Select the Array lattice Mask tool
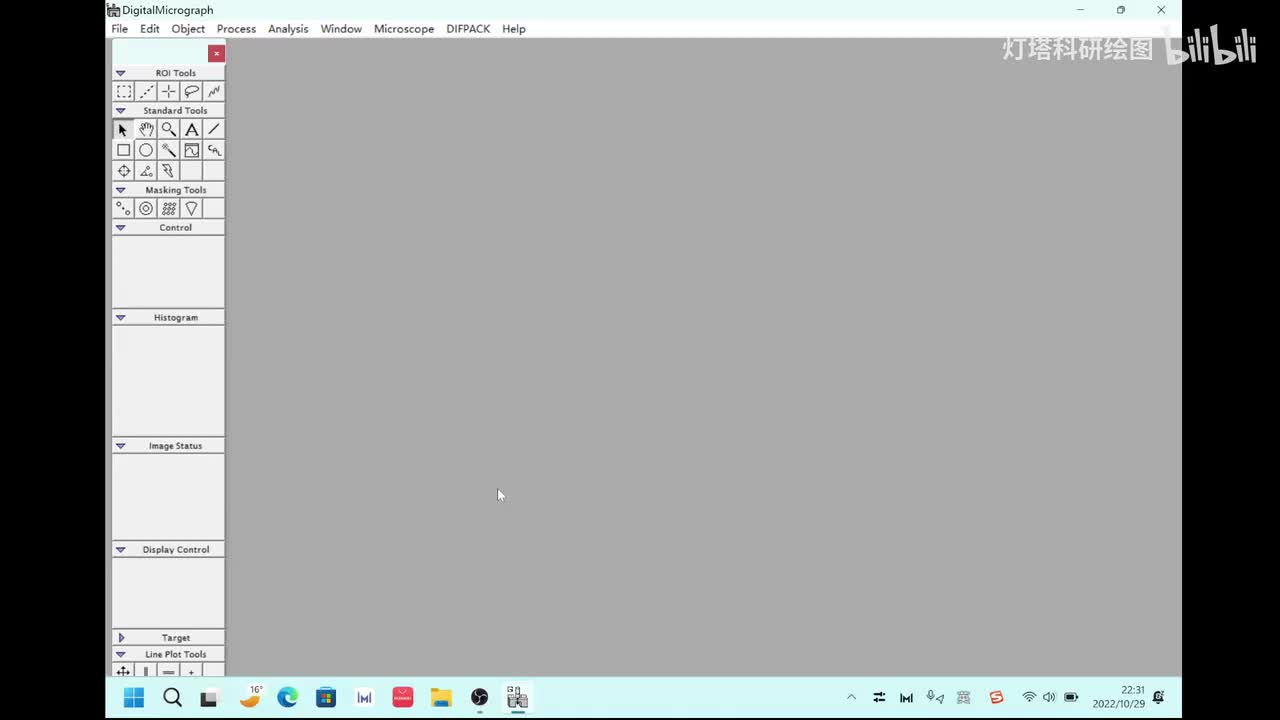 coord(169,208)
